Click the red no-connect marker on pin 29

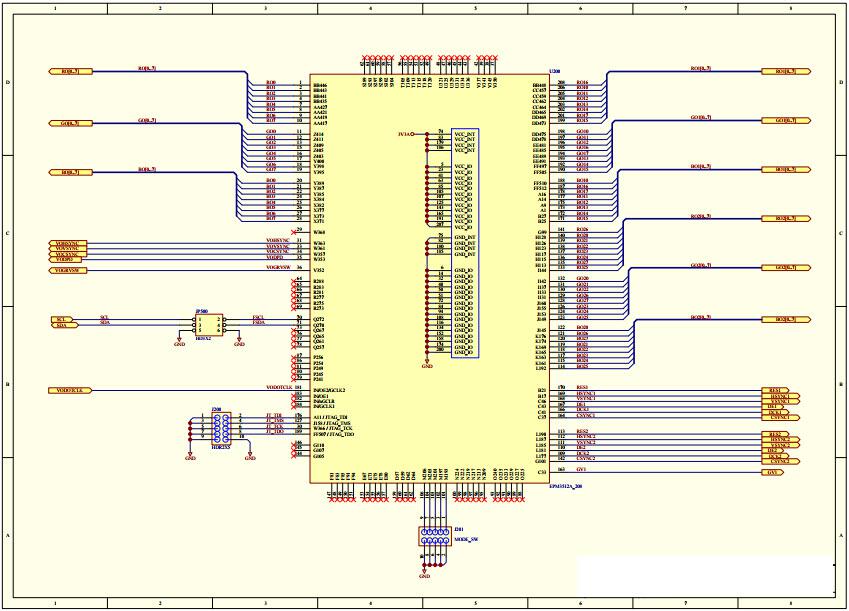(x=294, y=230)
